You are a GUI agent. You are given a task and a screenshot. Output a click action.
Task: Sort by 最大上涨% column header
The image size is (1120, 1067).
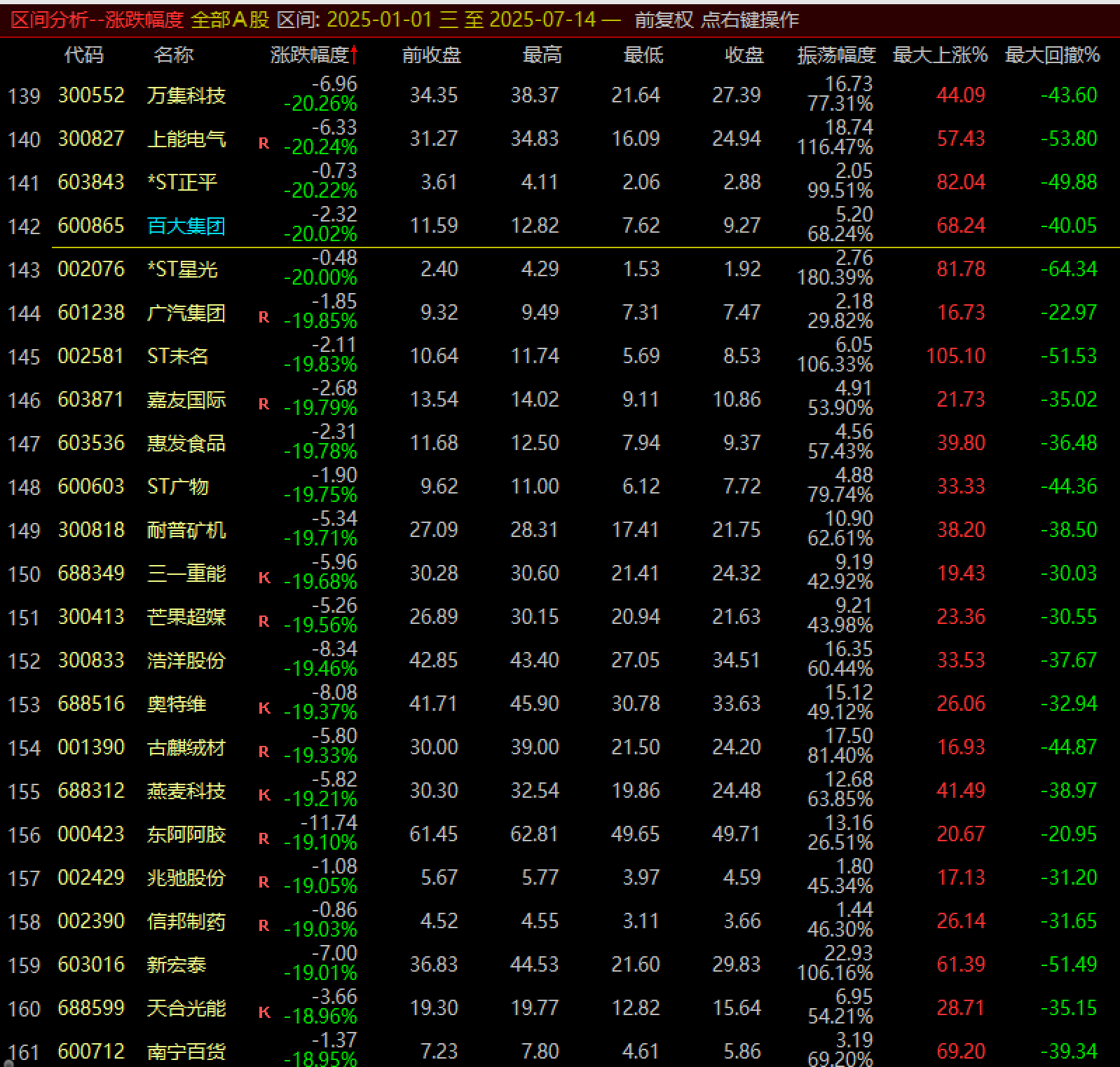pyautogui.click(x=940, y=55)
